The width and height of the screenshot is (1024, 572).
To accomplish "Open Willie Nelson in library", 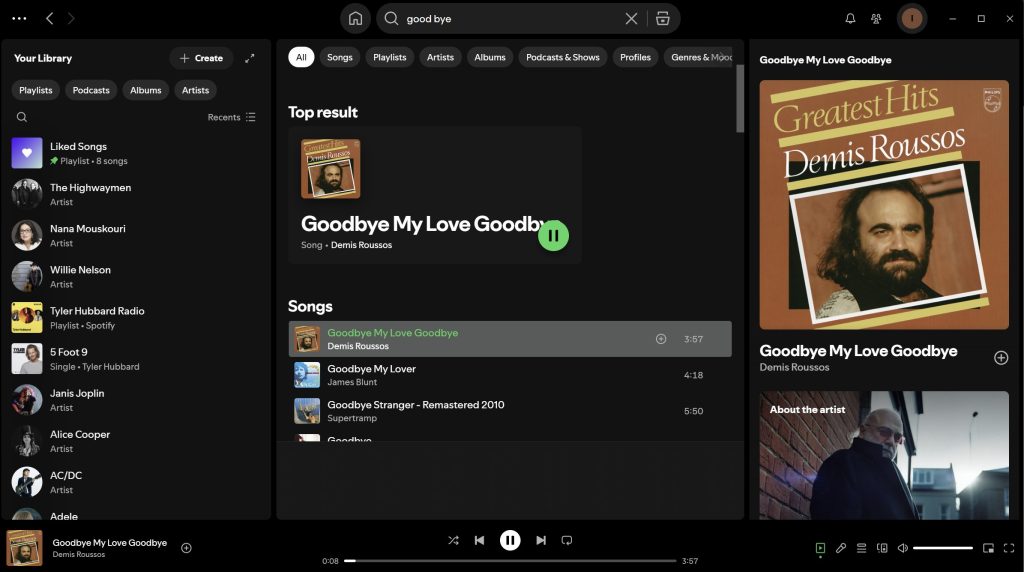I will pos(136,276).
